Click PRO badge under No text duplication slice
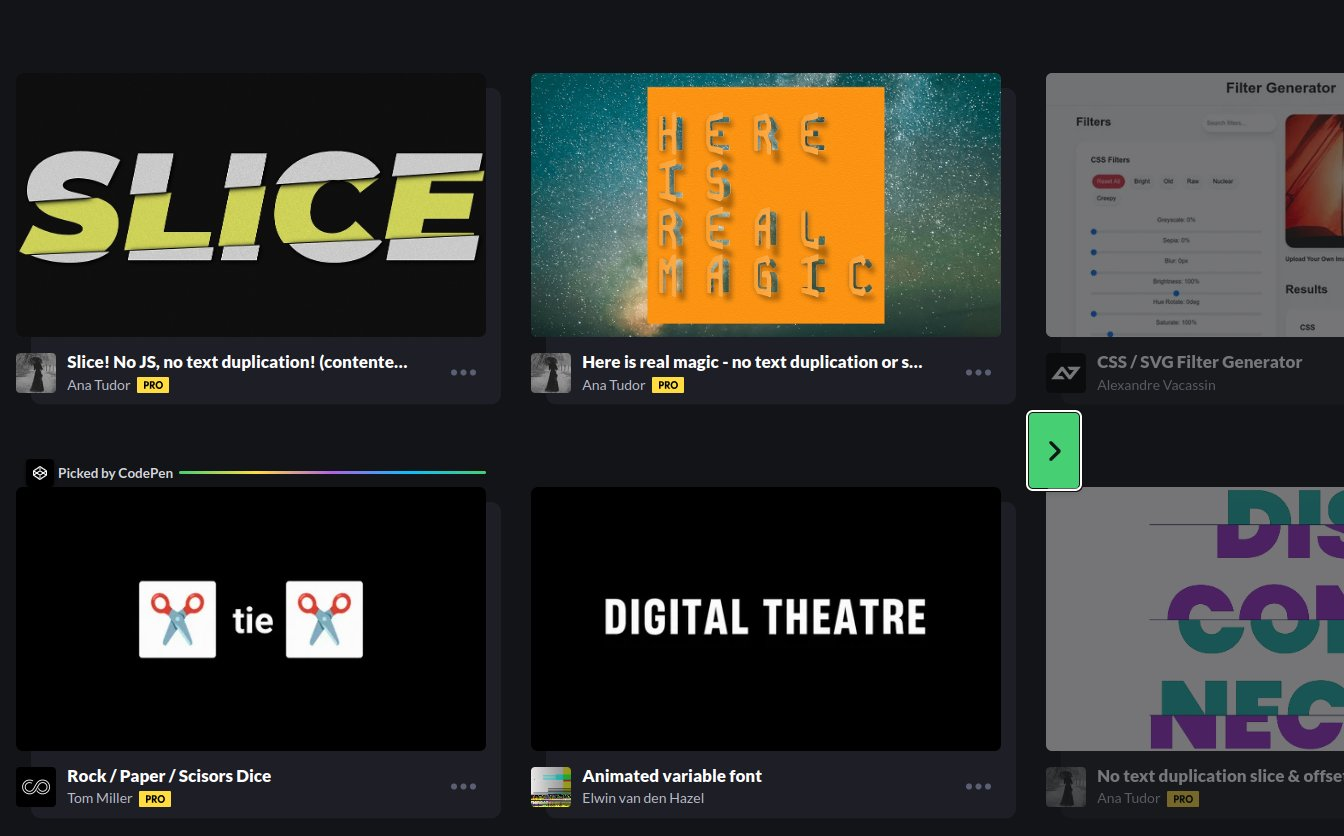 tap(1183, 799)
